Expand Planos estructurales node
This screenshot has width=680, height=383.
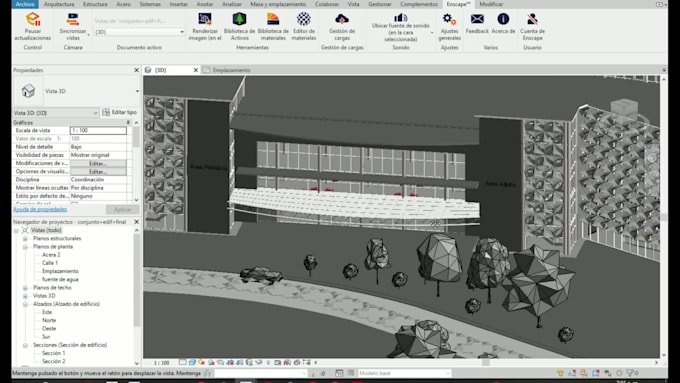click(25, 239)
